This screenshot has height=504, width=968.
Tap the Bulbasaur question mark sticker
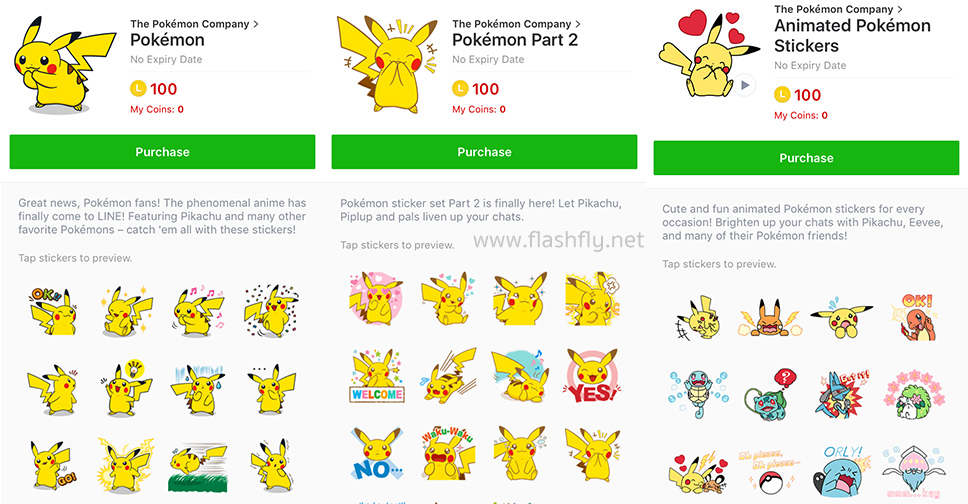tap(770, 395)
